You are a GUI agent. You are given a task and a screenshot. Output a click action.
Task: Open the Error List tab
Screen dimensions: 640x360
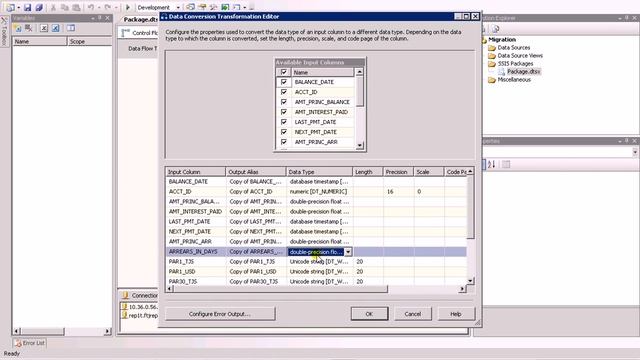[x=30, y=343]
